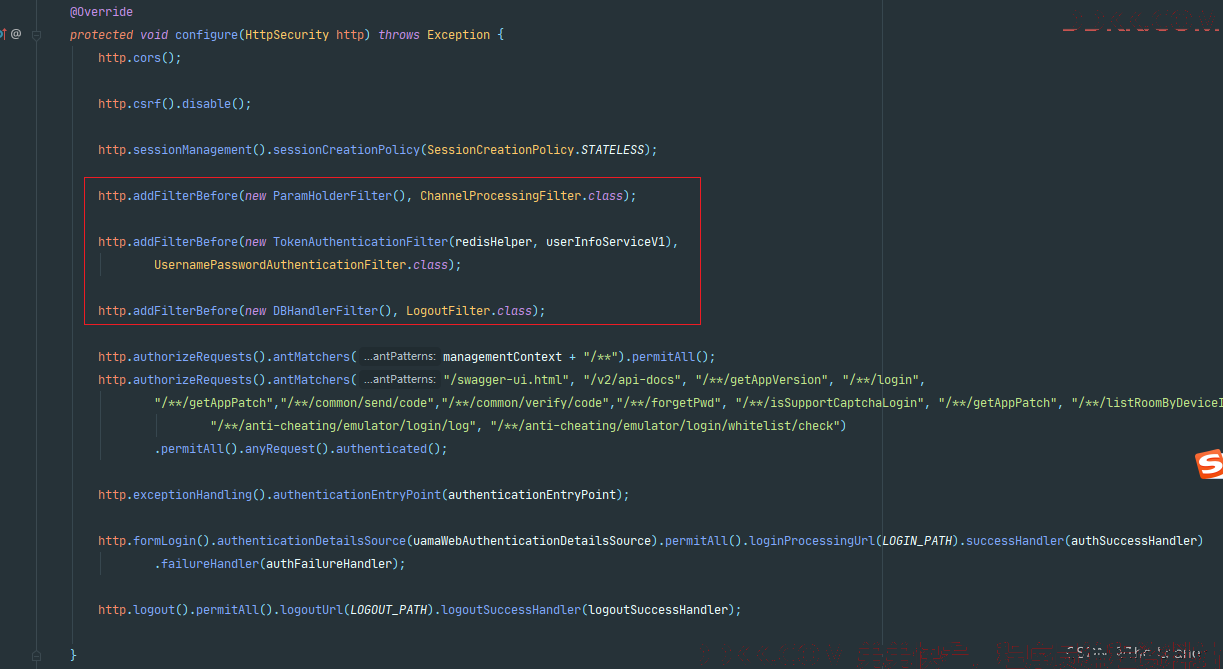Click the "userInfoServiceV1" argument

click(605, 242)
